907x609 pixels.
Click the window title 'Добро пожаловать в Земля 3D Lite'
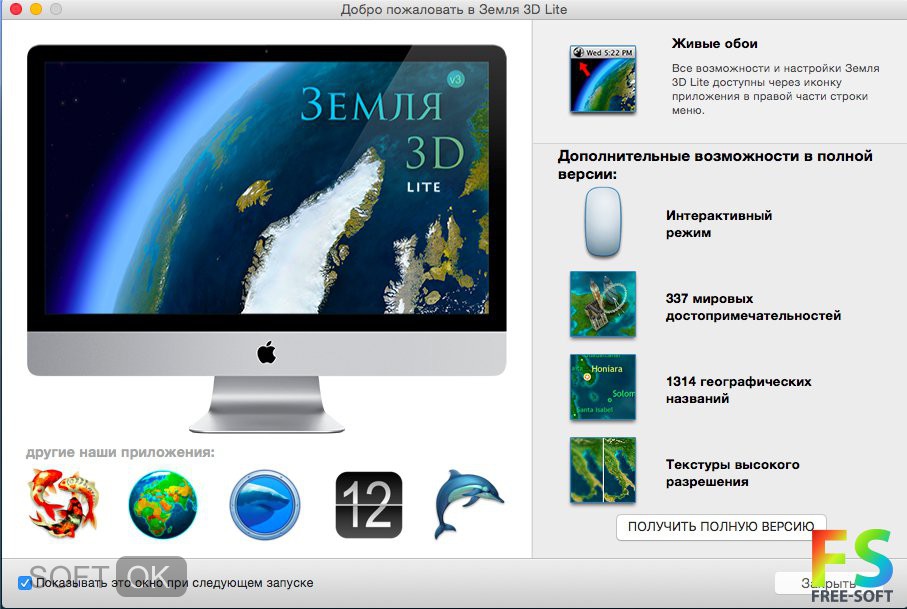454,9
